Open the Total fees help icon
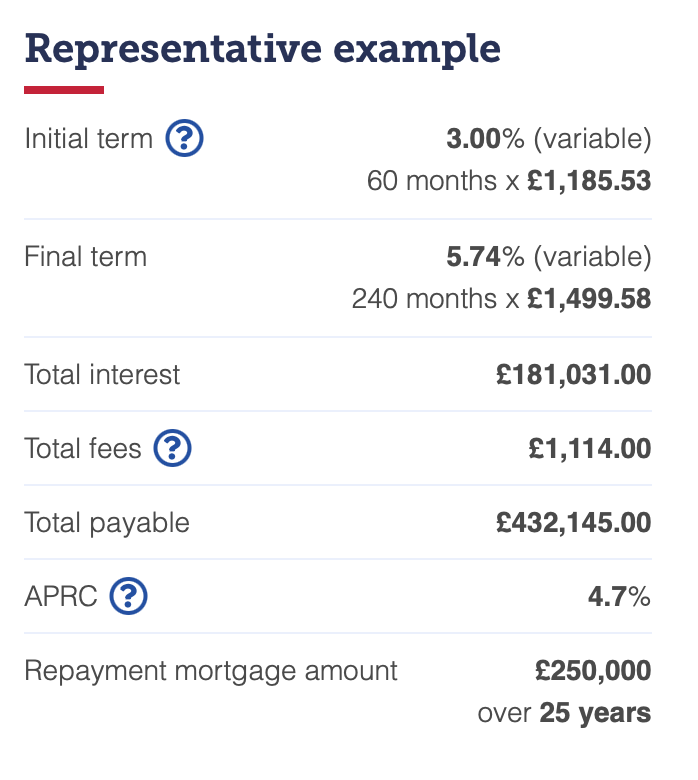698x780 pixels. pos(172,448)
